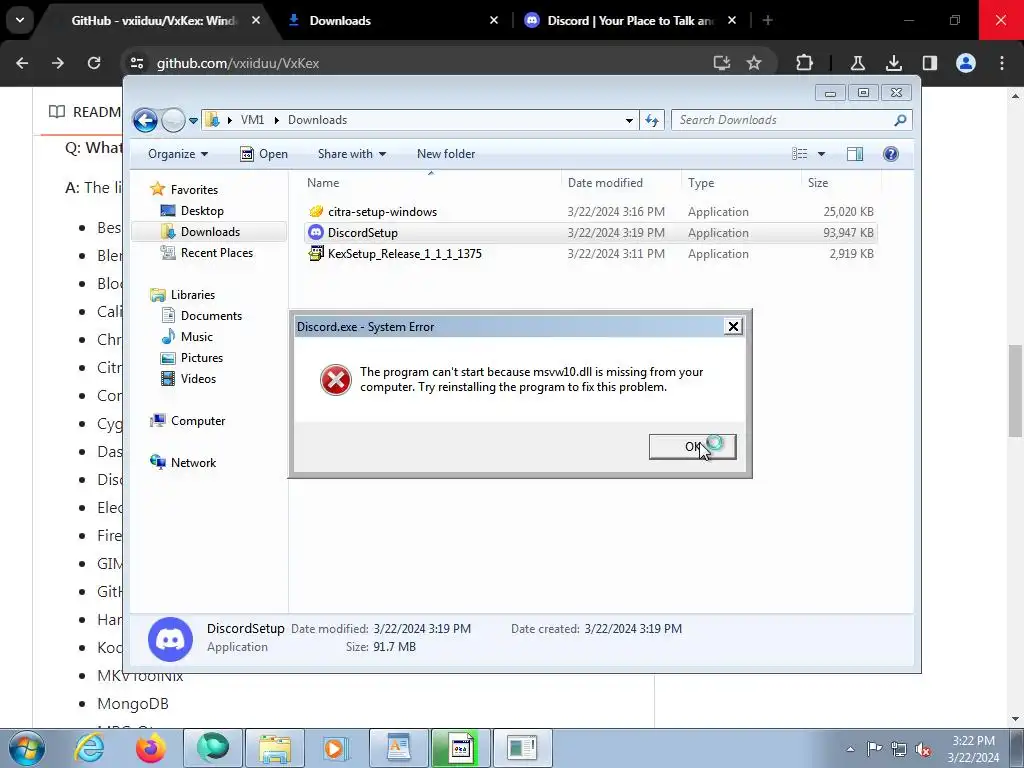Click Open in the Explorer toolbar
1024x768 pixels.
pyautogui.click(x=264, y=154)
